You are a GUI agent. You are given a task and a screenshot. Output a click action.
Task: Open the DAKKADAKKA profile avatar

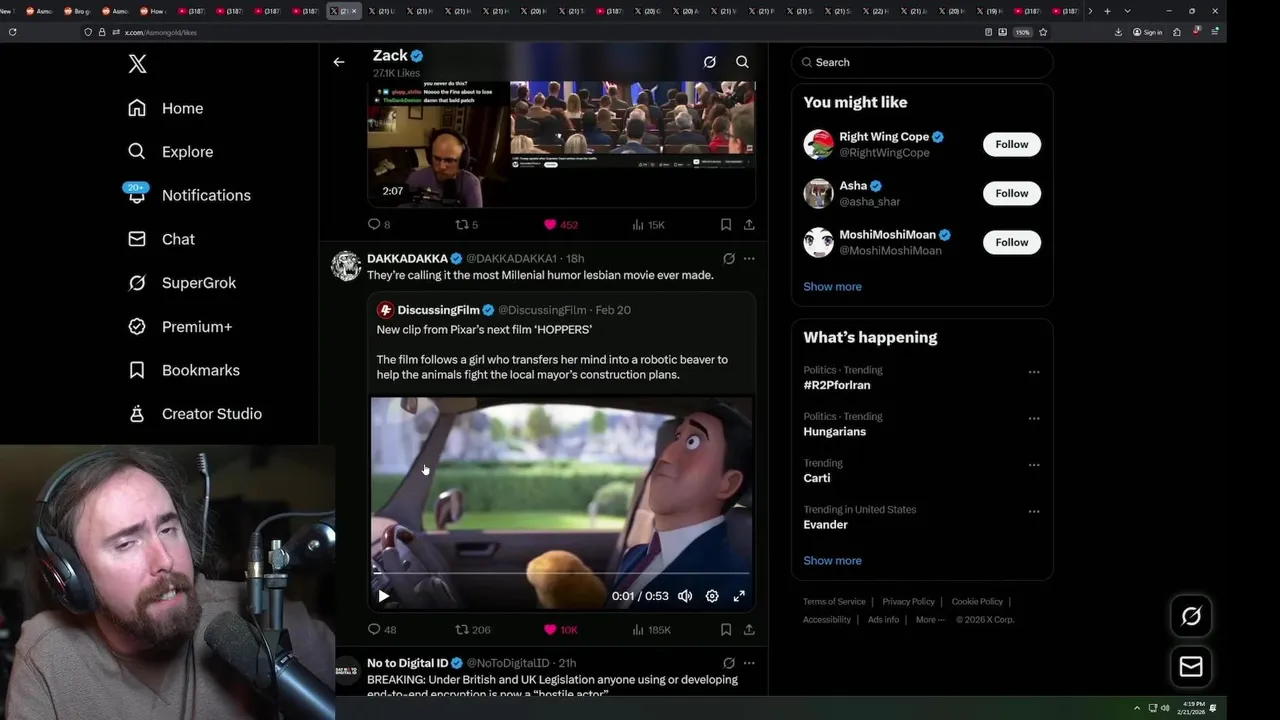point(346,266)
